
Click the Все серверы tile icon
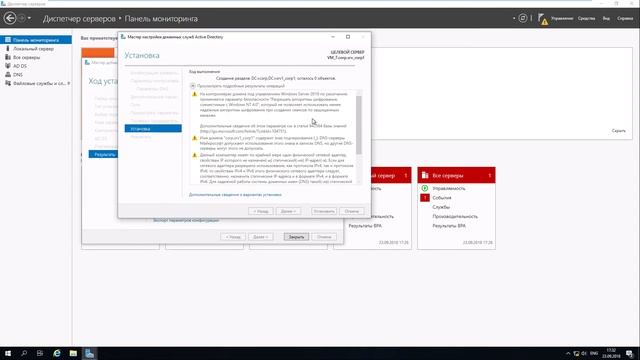(x=425, y=175)
